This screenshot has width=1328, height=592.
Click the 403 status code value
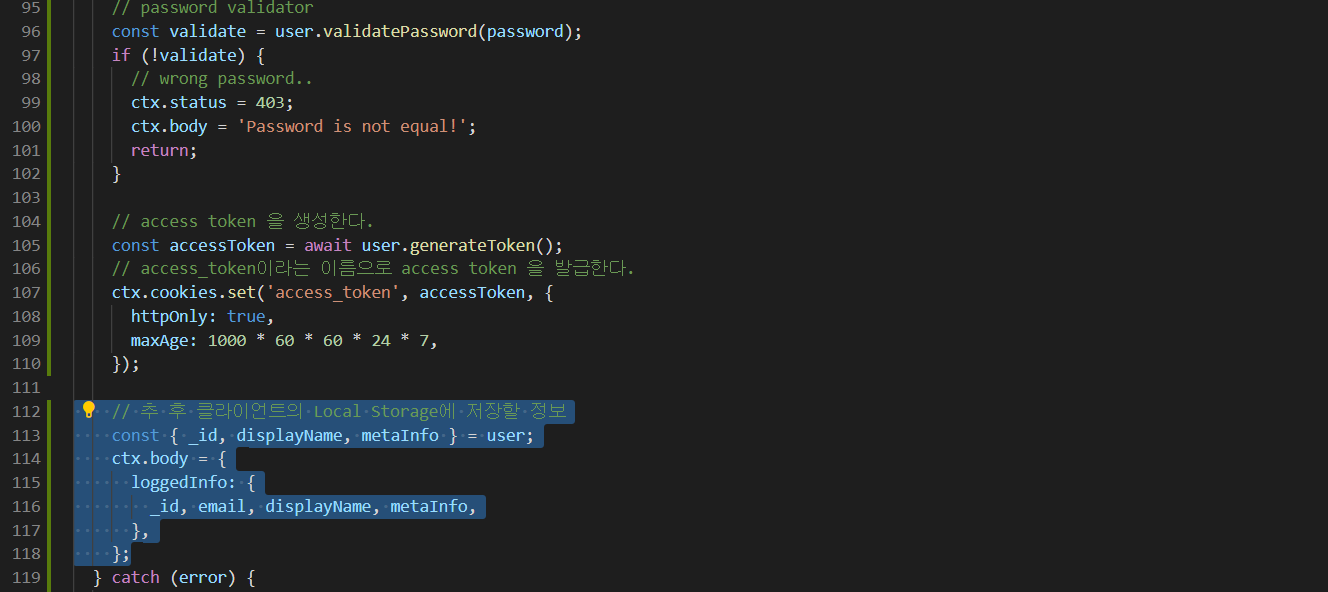click(270, 102)
